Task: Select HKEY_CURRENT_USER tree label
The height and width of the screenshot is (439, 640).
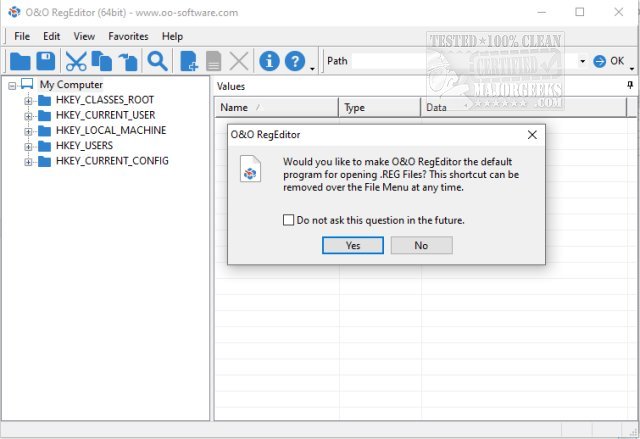Action: click(105, 115)
